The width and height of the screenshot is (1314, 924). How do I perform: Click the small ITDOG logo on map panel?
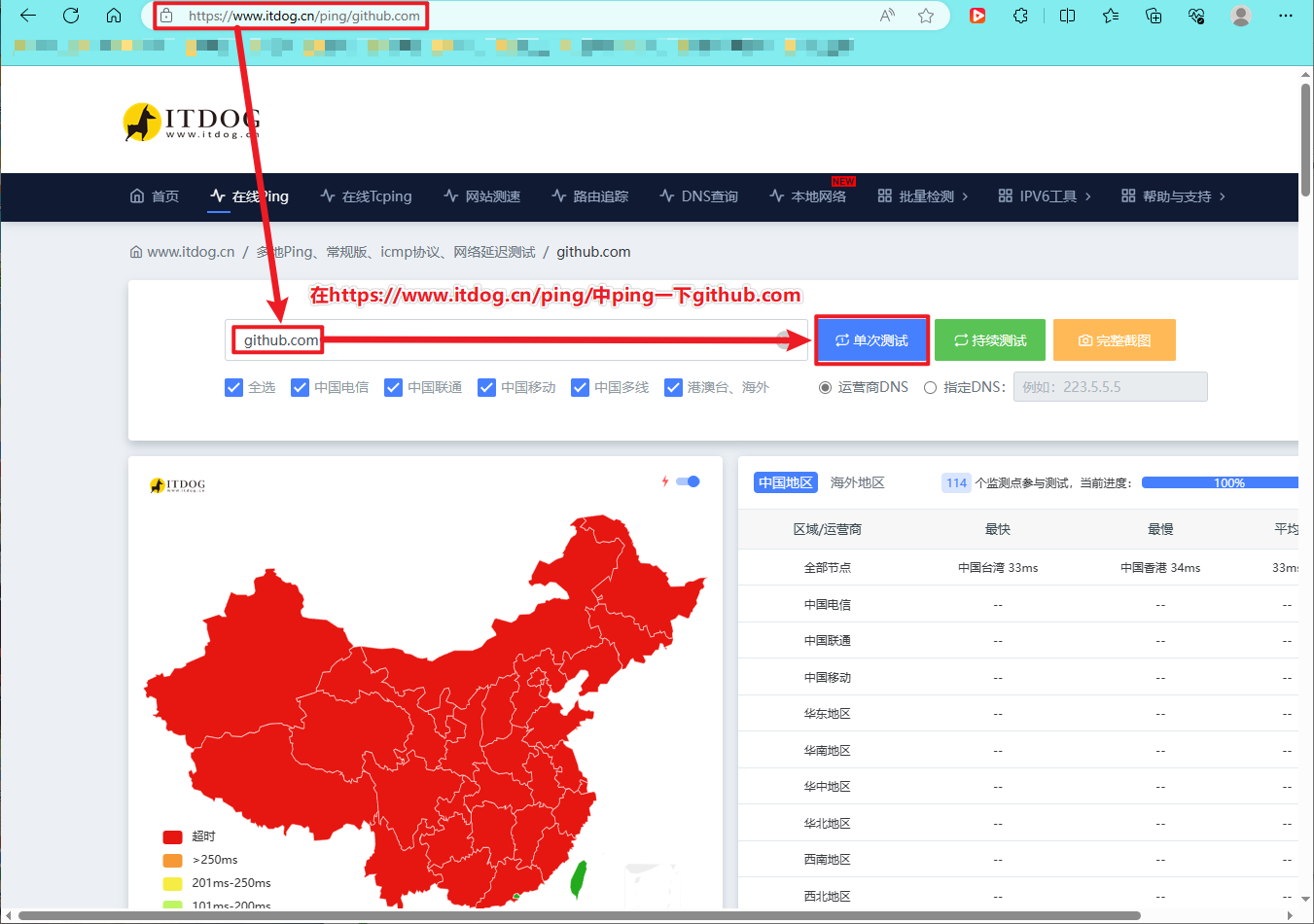pyautogui.click(x=177, y=484)
